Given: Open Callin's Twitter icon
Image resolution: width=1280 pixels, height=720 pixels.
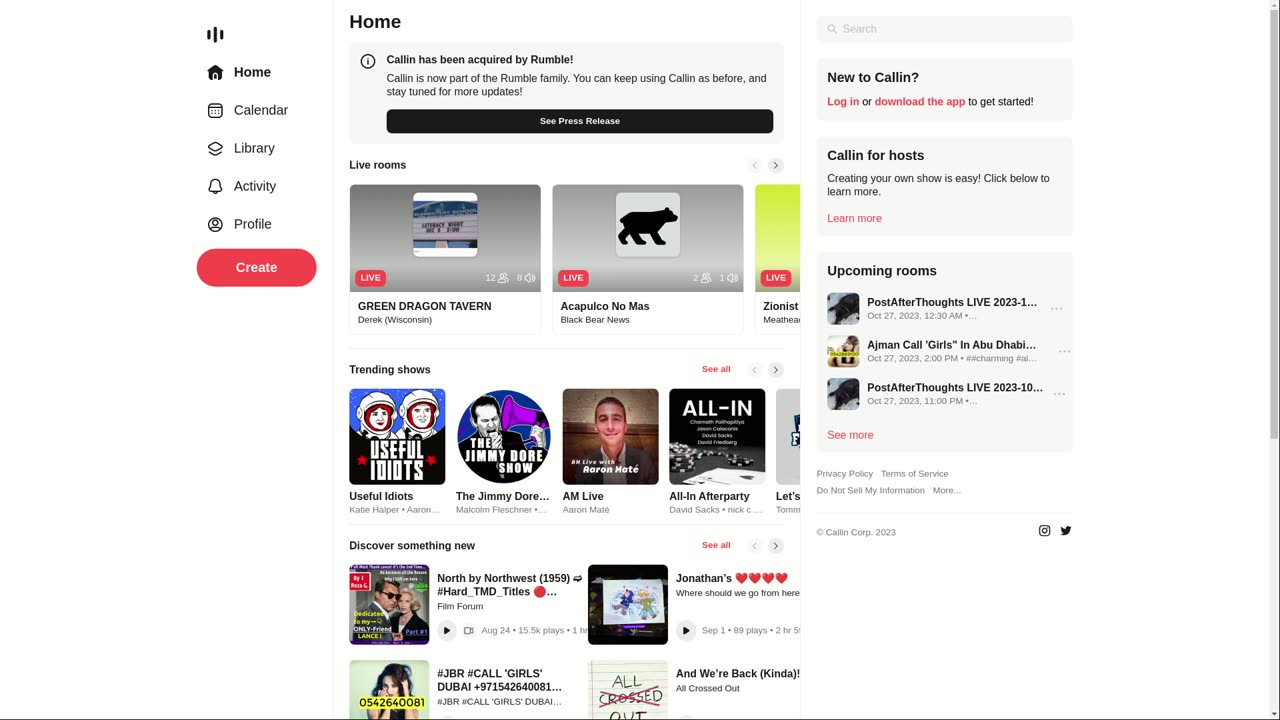Looking at the screenshot, I should click(1066, 531).
